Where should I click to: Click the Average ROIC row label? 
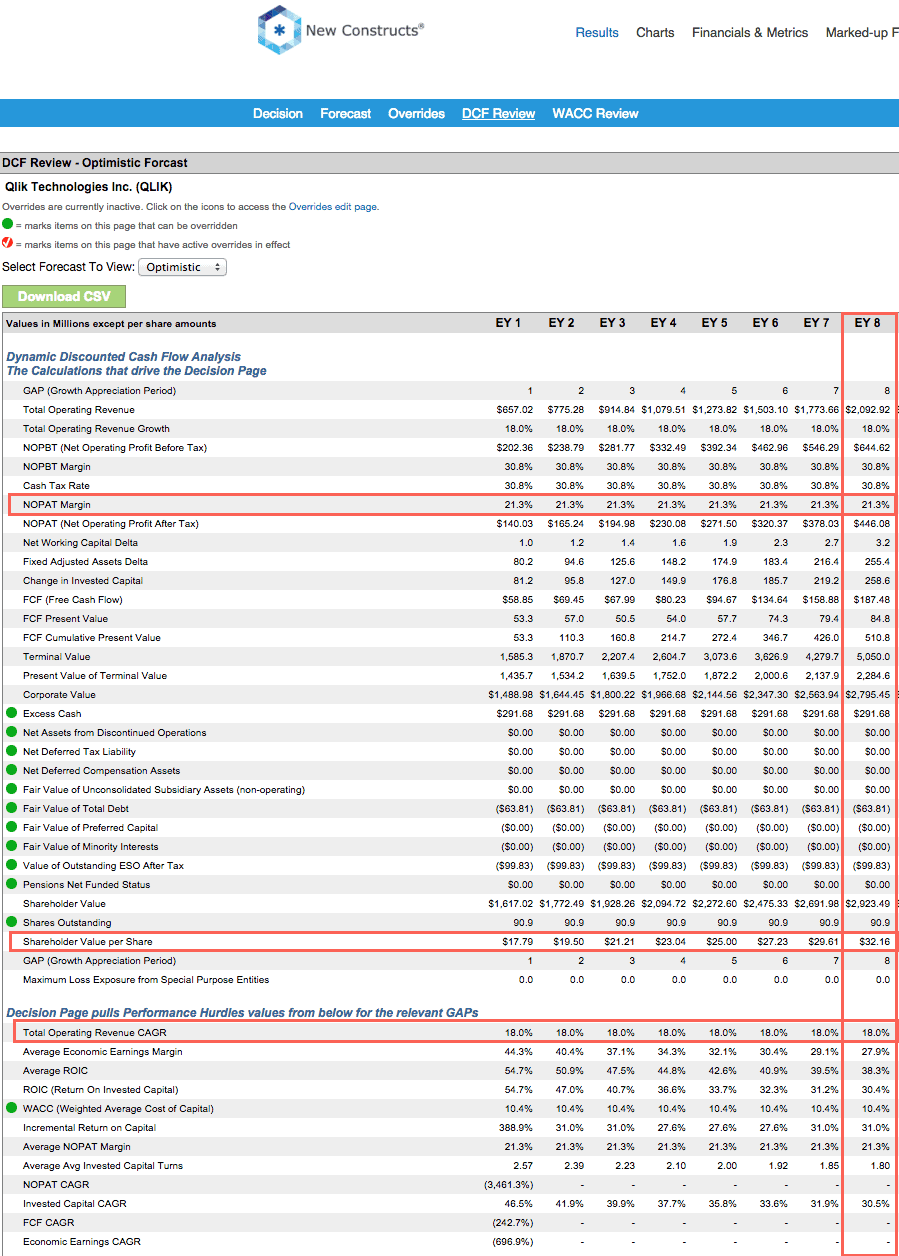53,1070
